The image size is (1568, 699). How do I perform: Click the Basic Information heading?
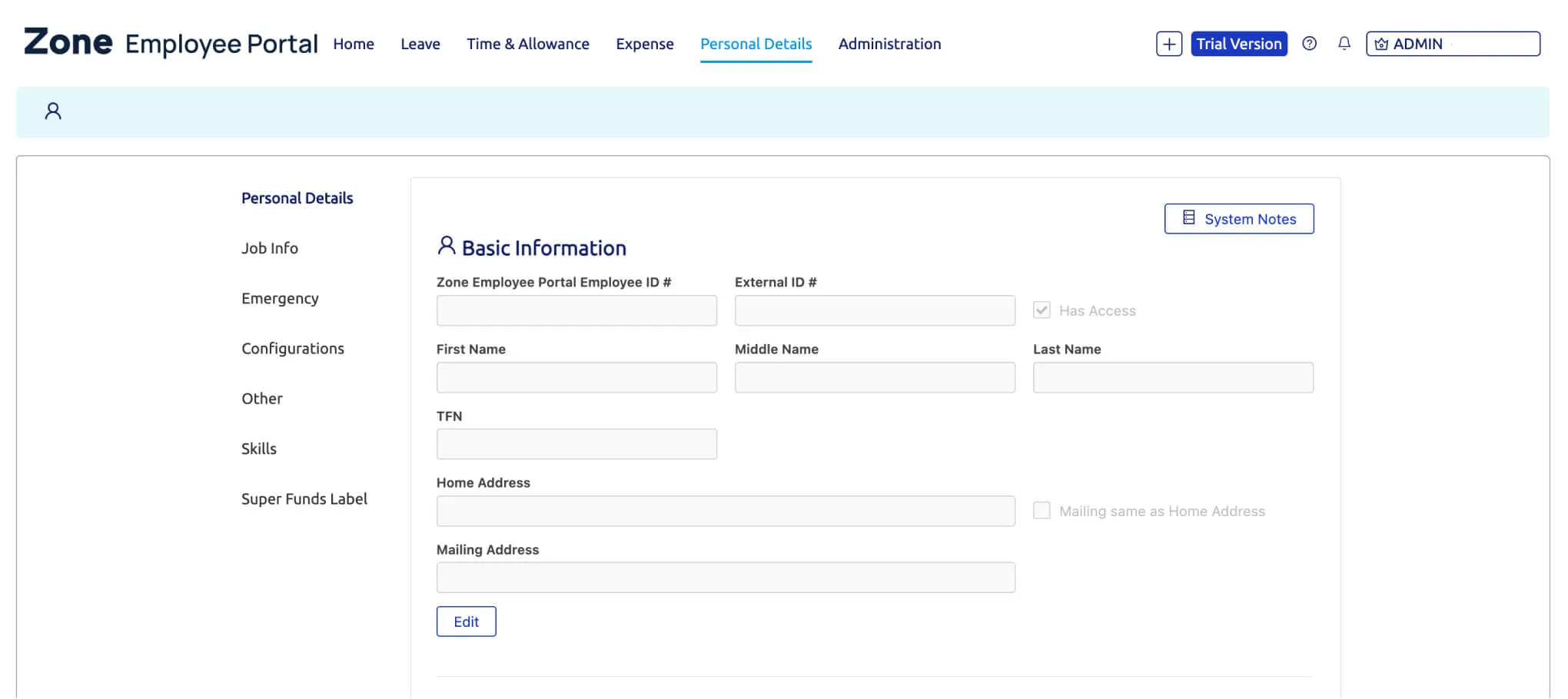544,248
